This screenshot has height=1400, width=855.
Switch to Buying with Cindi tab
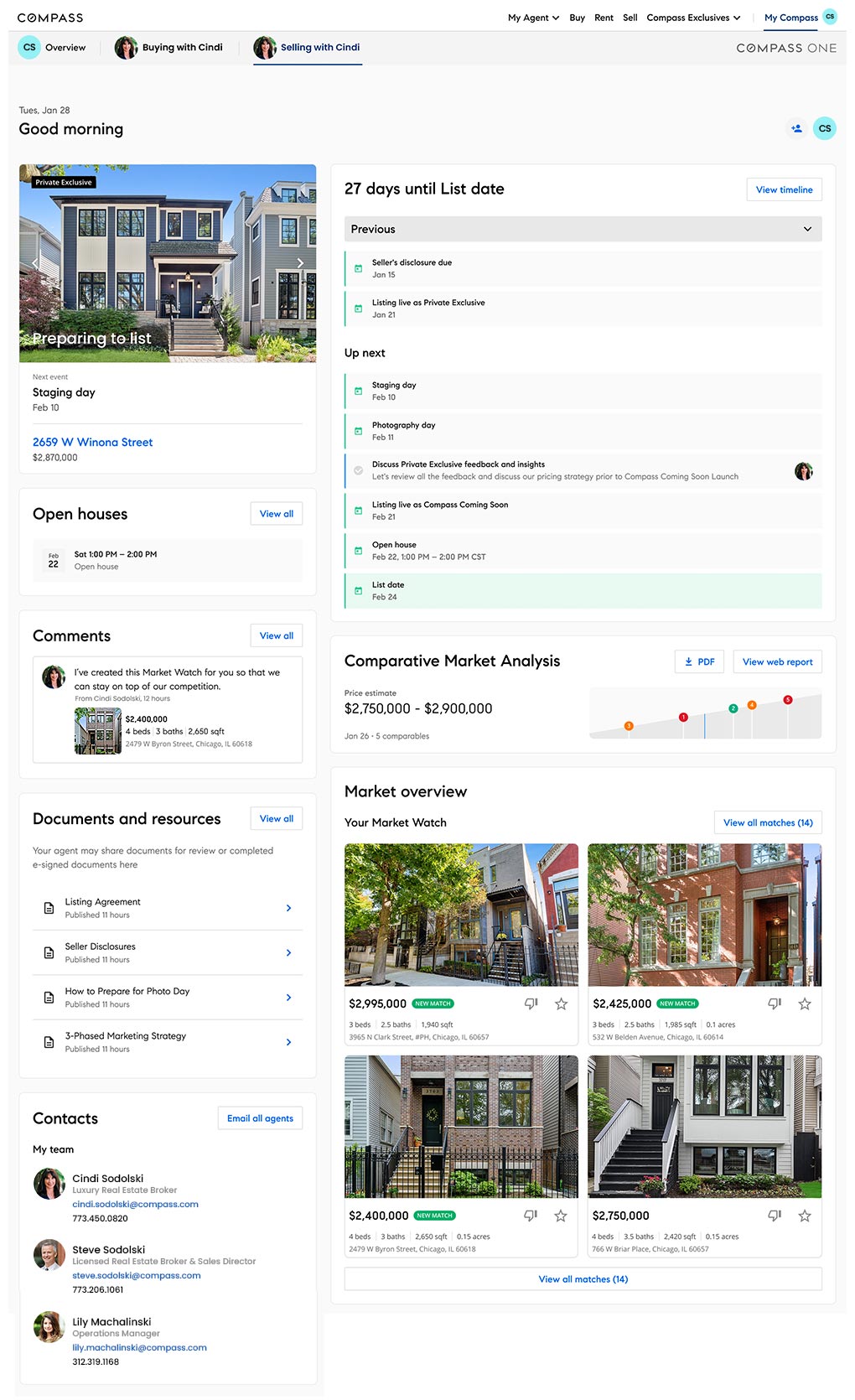[170, 48]
